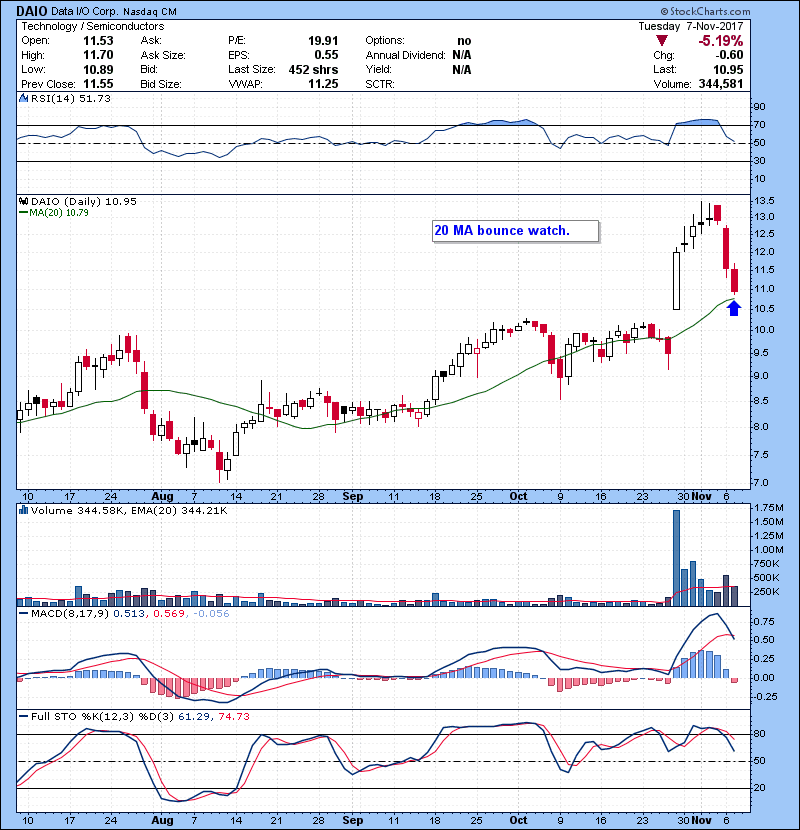Click the stochastic %D value '74.73'

pyautogui.click(x=233, y=717)
